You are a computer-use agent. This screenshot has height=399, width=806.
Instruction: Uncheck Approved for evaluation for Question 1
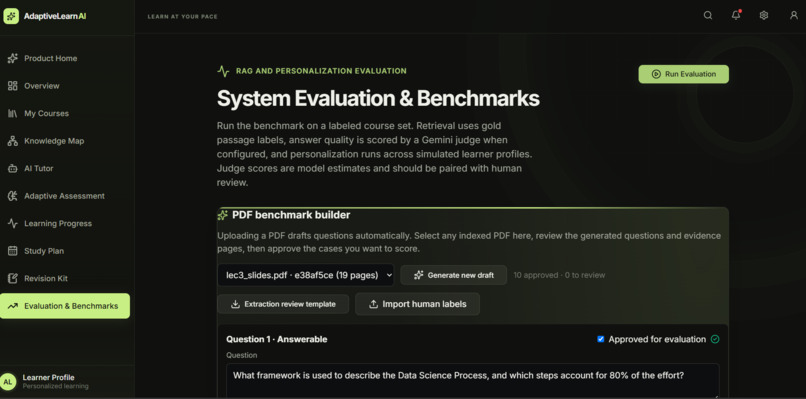pyautogui.click(x=600, y=339)
